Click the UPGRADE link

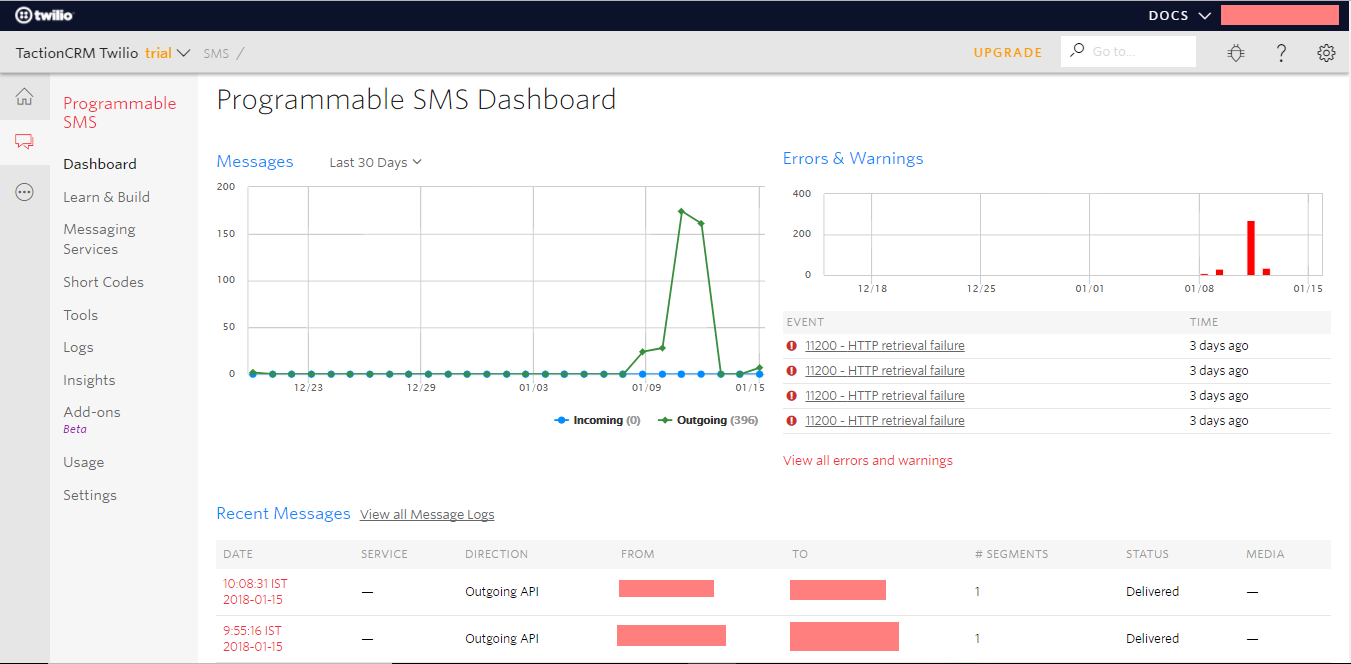point(1008,53)
